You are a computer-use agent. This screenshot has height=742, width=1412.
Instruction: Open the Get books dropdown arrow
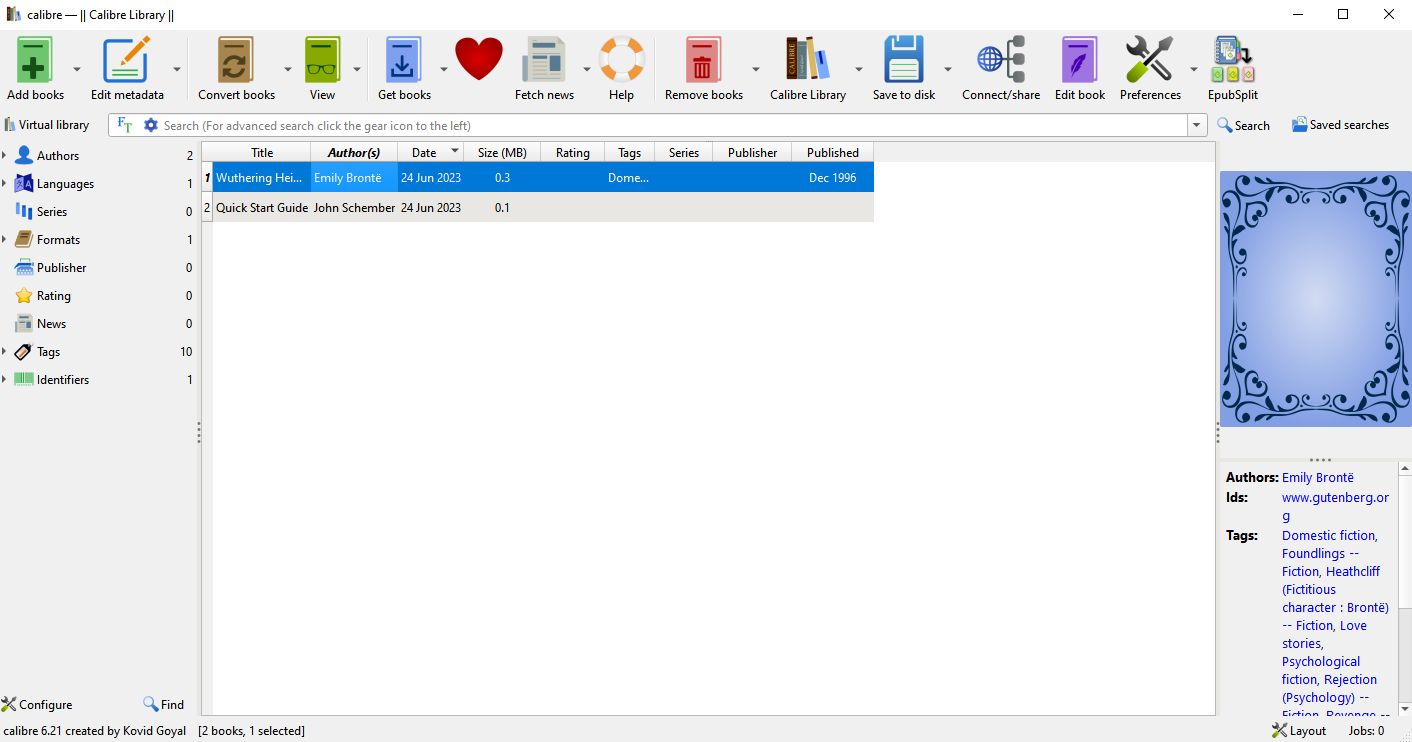(x=444, y=69)
